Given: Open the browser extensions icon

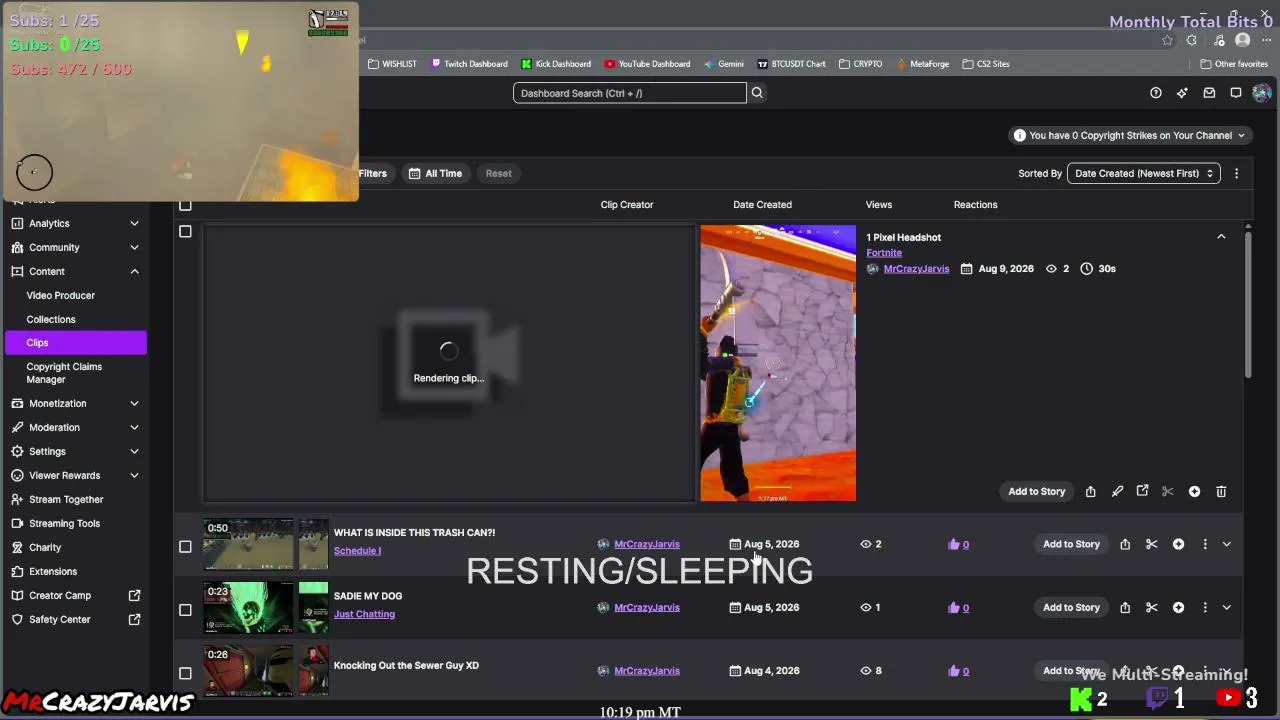Looking at the screenshot, I should pos(1191,40).
